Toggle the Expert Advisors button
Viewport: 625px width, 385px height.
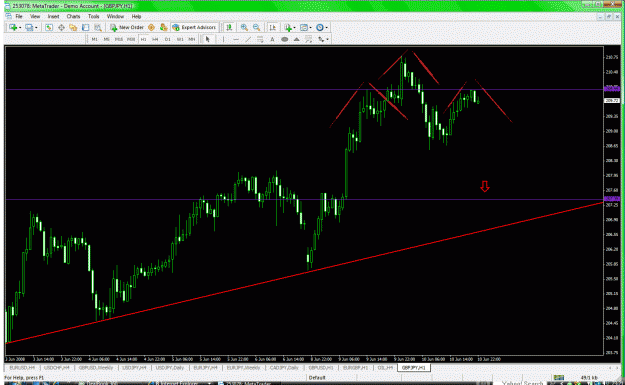194,28
